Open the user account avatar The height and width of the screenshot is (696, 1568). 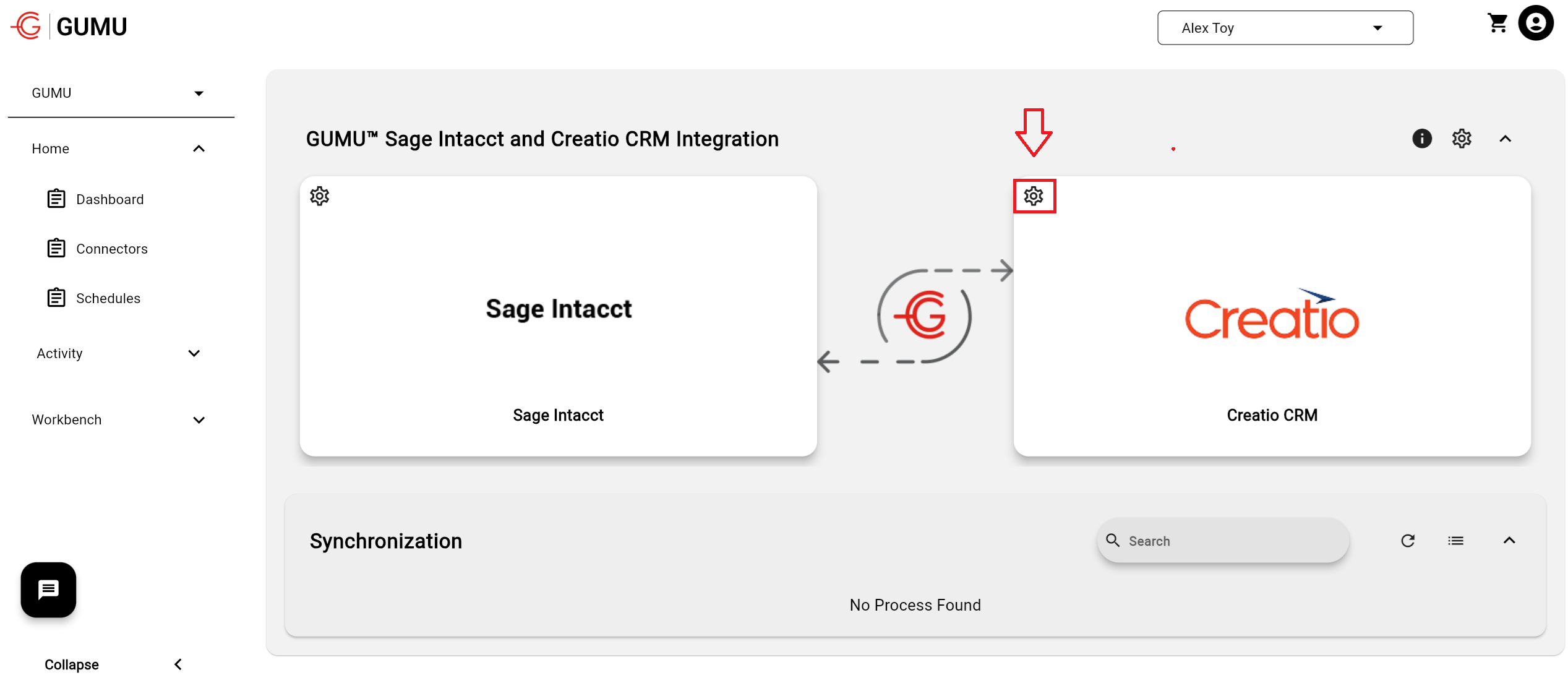1536,24
